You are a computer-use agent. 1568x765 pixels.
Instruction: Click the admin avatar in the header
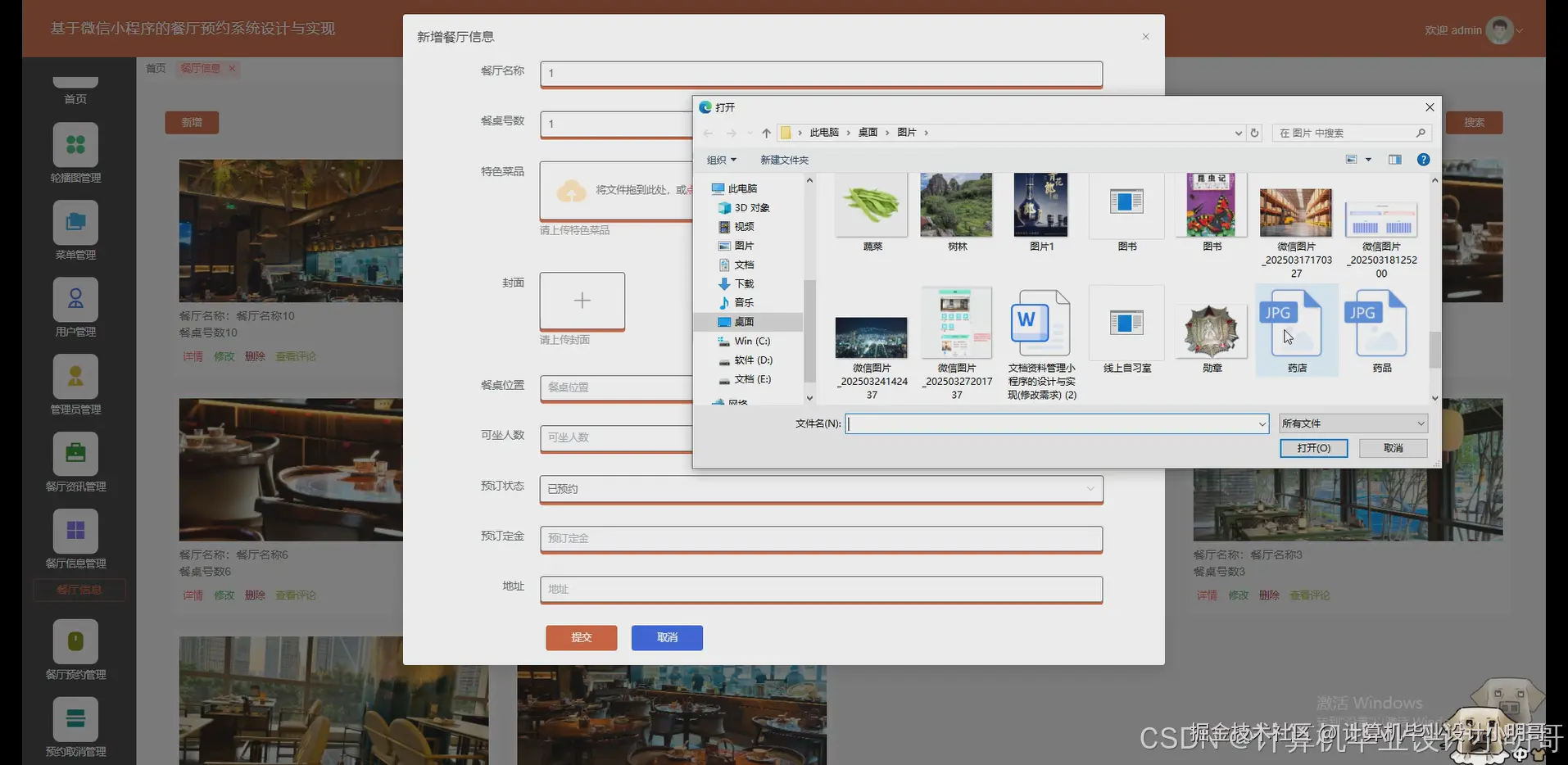click(1499, 30)
